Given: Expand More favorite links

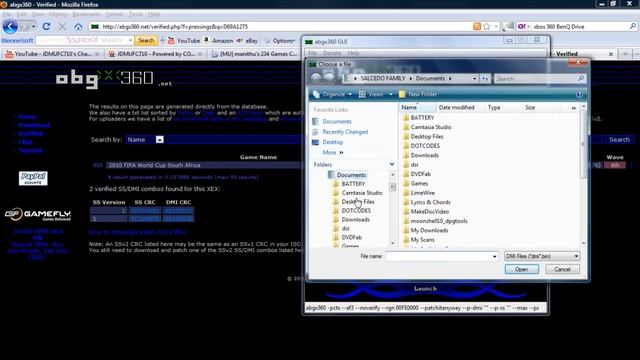Looking at the screenshot, I should 333,152.
